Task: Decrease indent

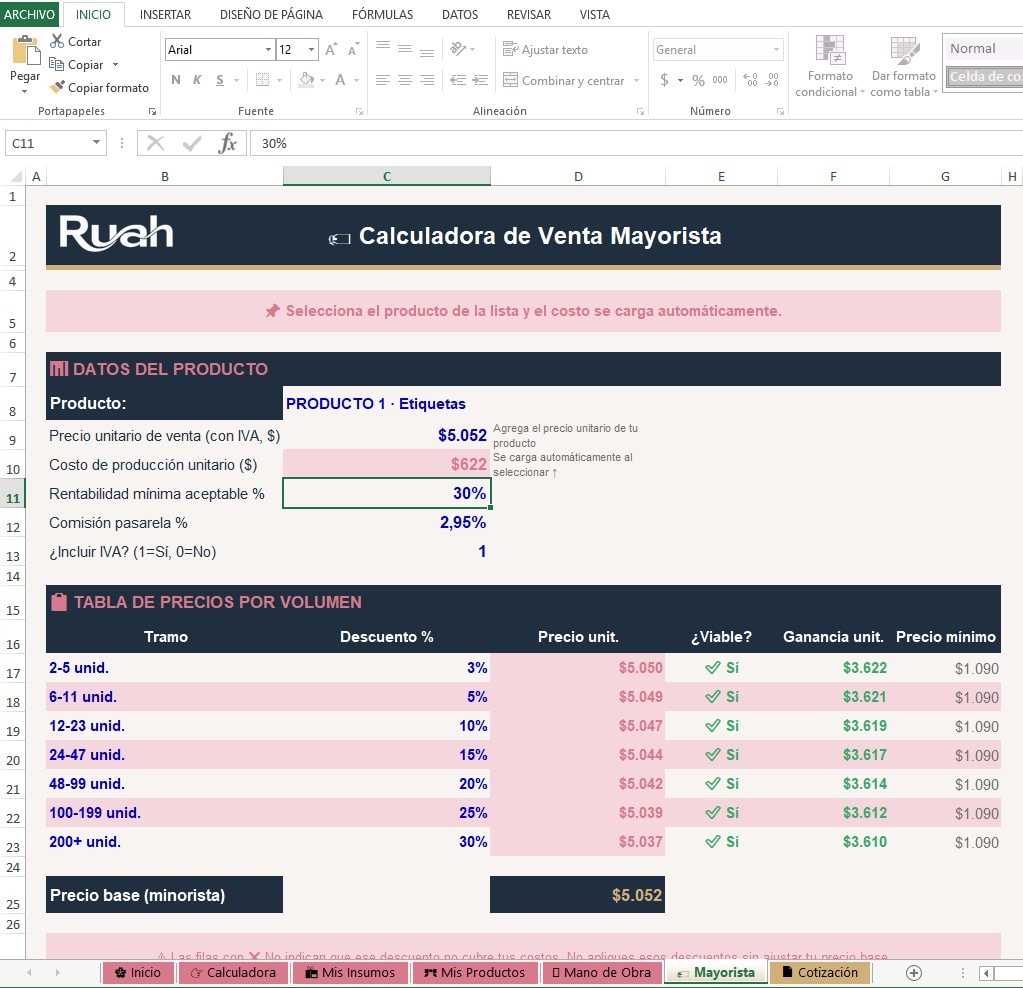Action: [x=459, y=80]
